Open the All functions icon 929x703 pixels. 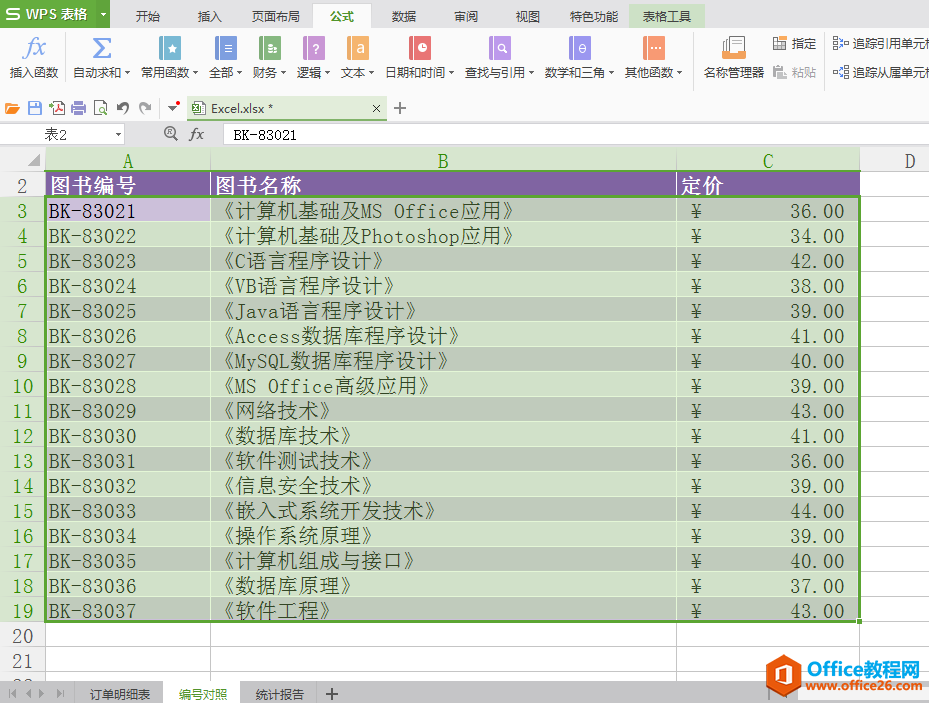pos(226,49)
